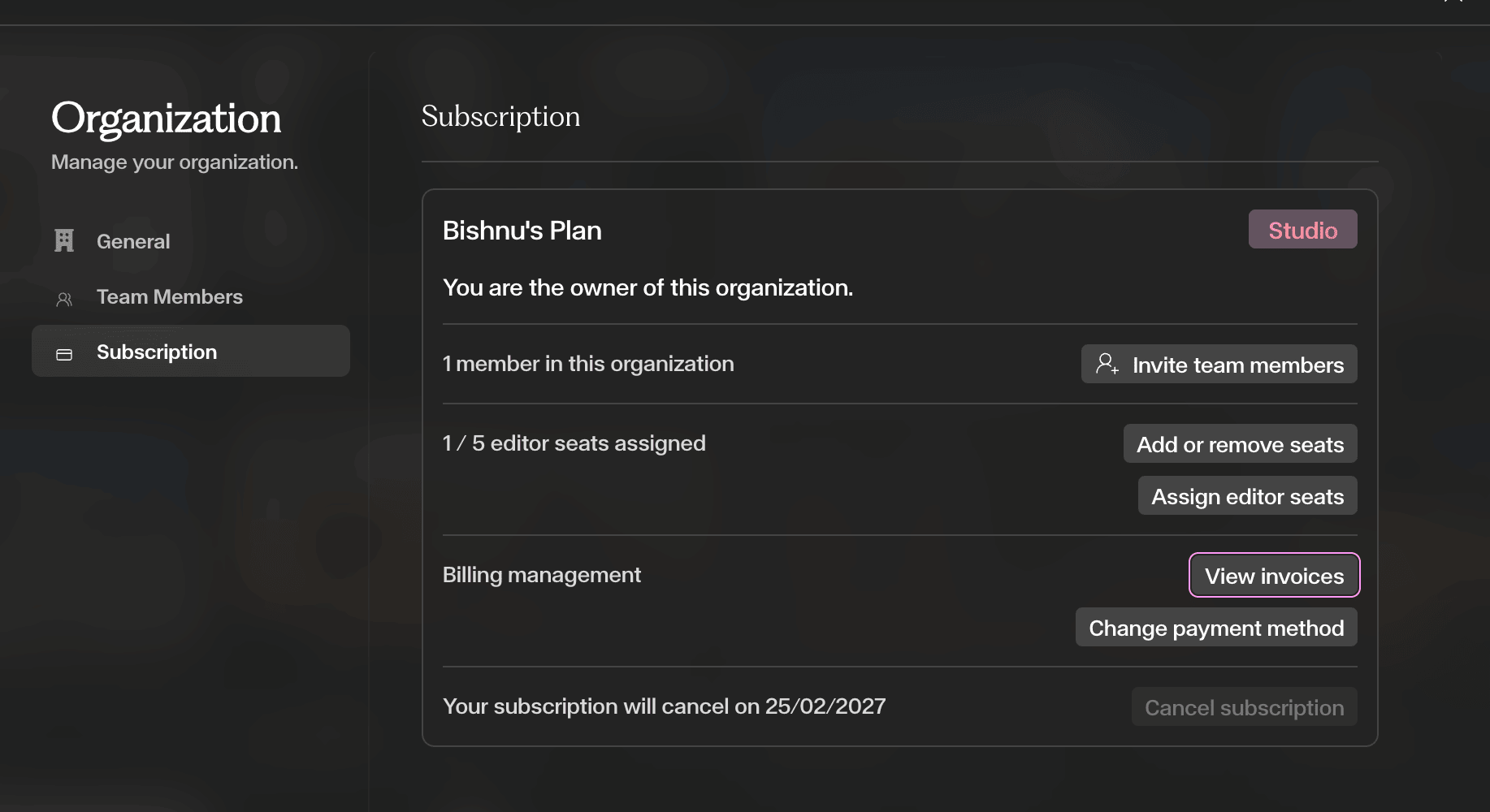Click the add-person icon on Invite button

(x=1107, y=363)
